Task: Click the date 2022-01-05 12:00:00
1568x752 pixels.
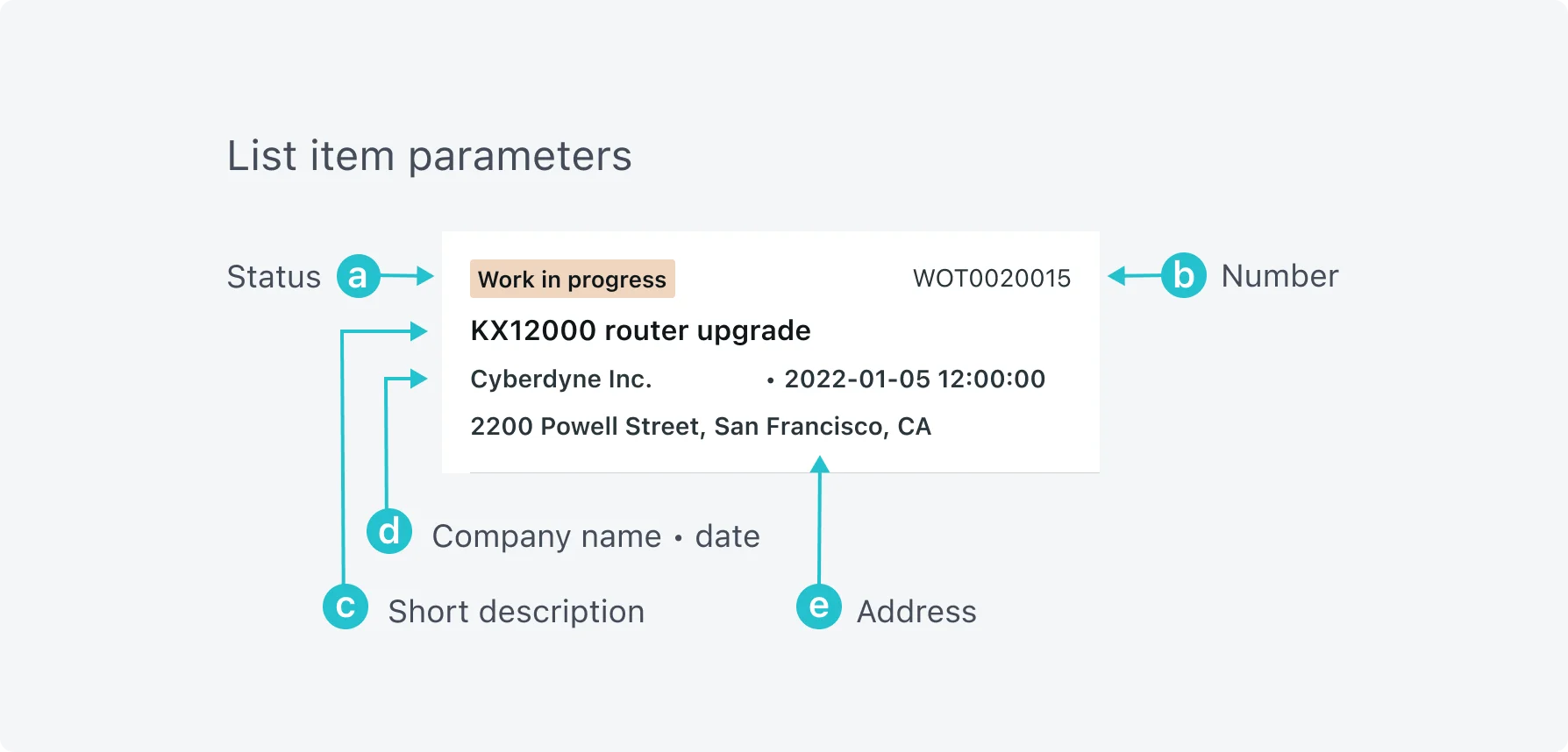Action: click(x=915, y=379)
